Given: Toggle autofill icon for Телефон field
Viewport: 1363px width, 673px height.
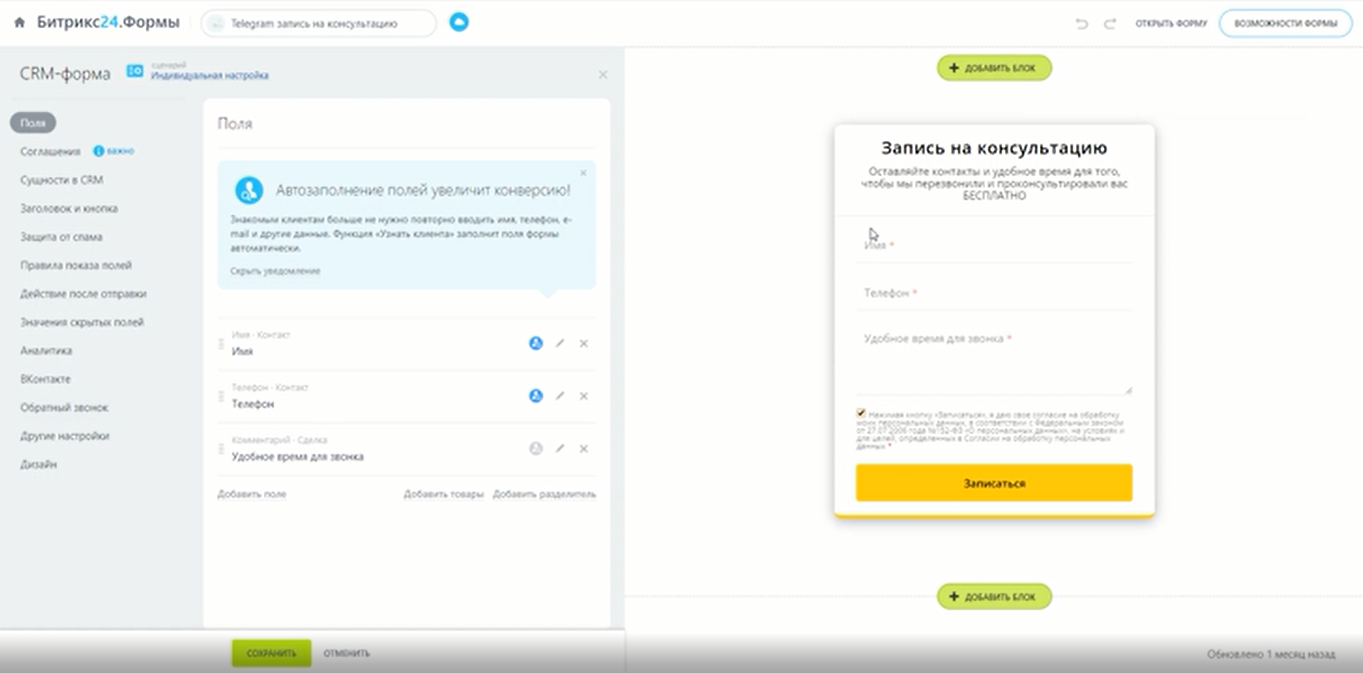Looking at the screenshot, I should (536, 396).
